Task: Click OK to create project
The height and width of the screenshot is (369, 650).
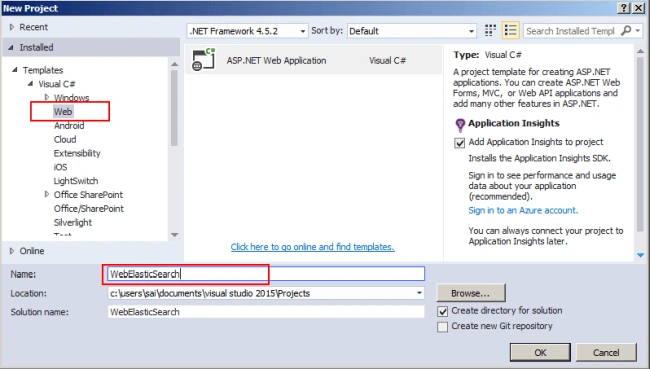Action: click(540, 352)
